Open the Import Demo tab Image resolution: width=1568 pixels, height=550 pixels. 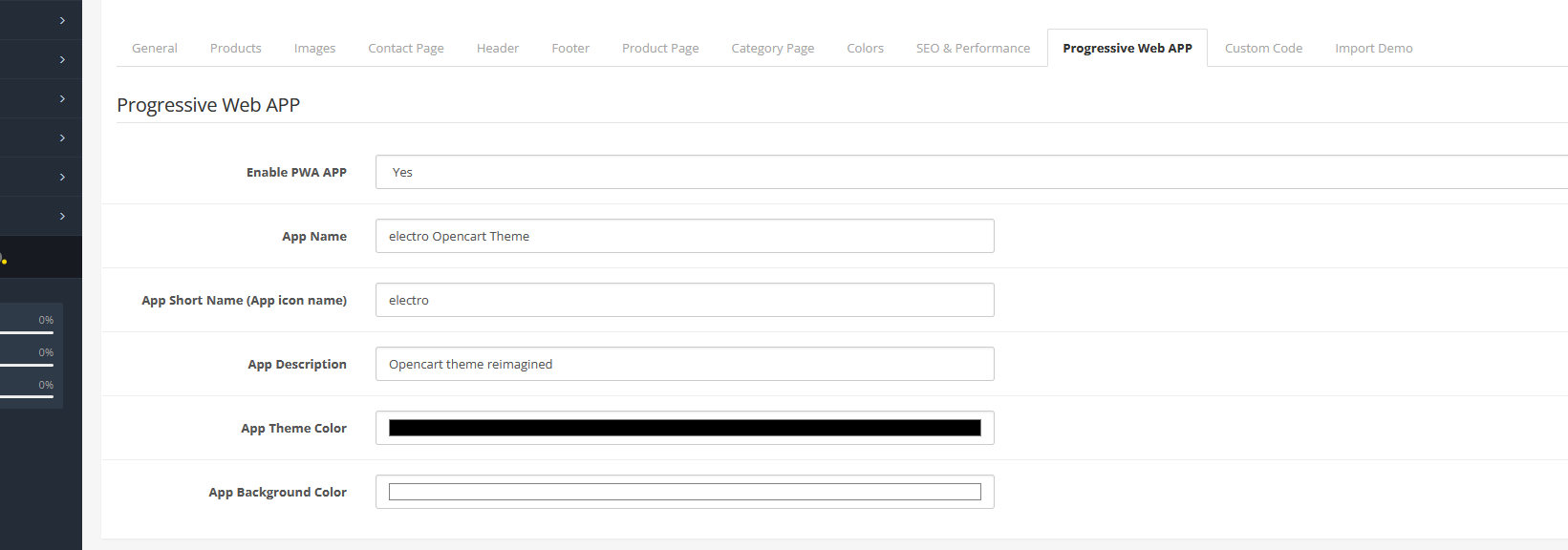tap(1374, 48)
